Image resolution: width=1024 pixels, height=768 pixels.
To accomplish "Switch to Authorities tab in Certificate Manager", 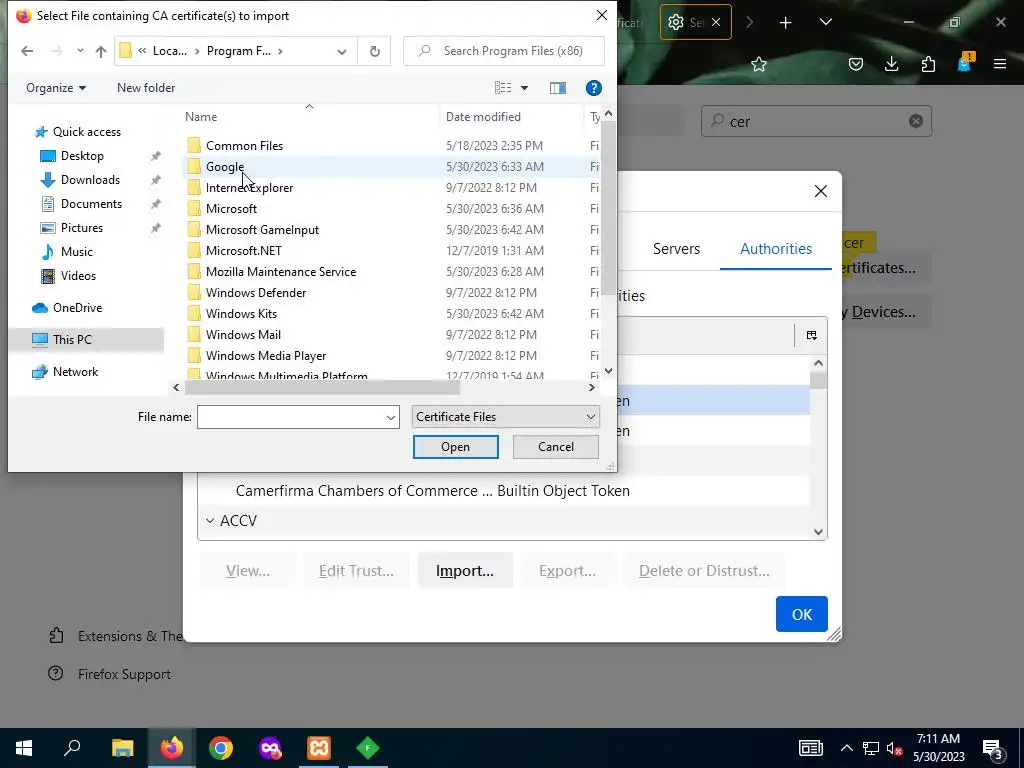I will 776,249.
